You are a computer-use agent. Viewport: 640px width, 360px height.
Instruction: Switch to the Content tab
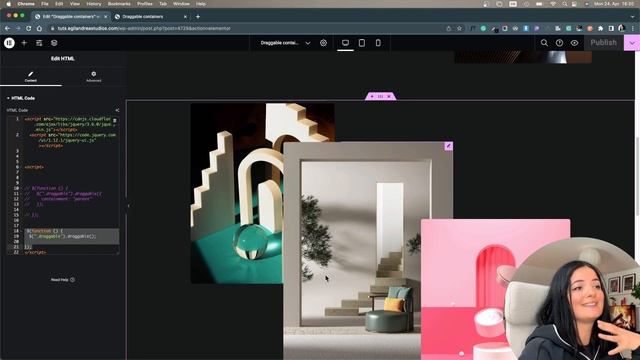31,76
